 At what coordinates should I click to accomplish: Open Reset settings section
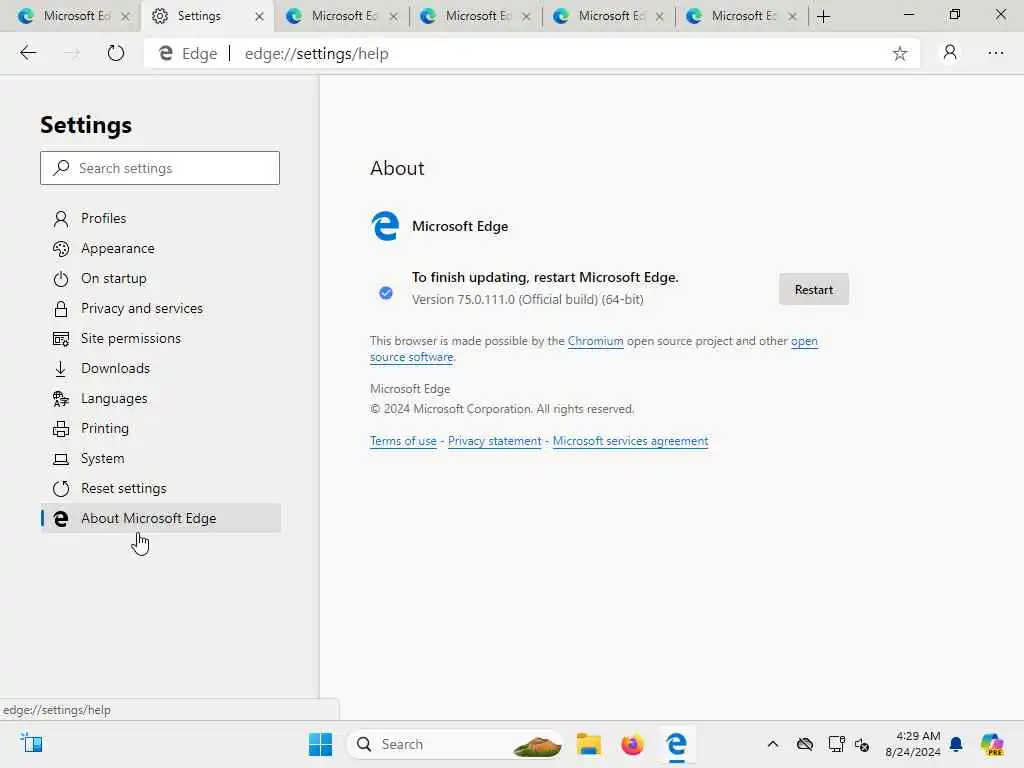point(161,488)
